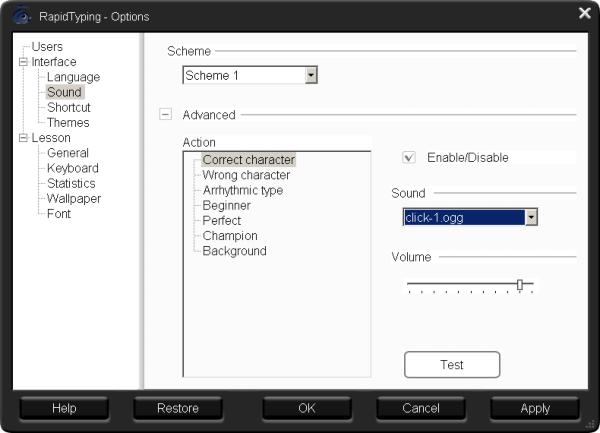Viewport: 600px width, 433px height.
Task: Select Champion action
Action: 230,236
